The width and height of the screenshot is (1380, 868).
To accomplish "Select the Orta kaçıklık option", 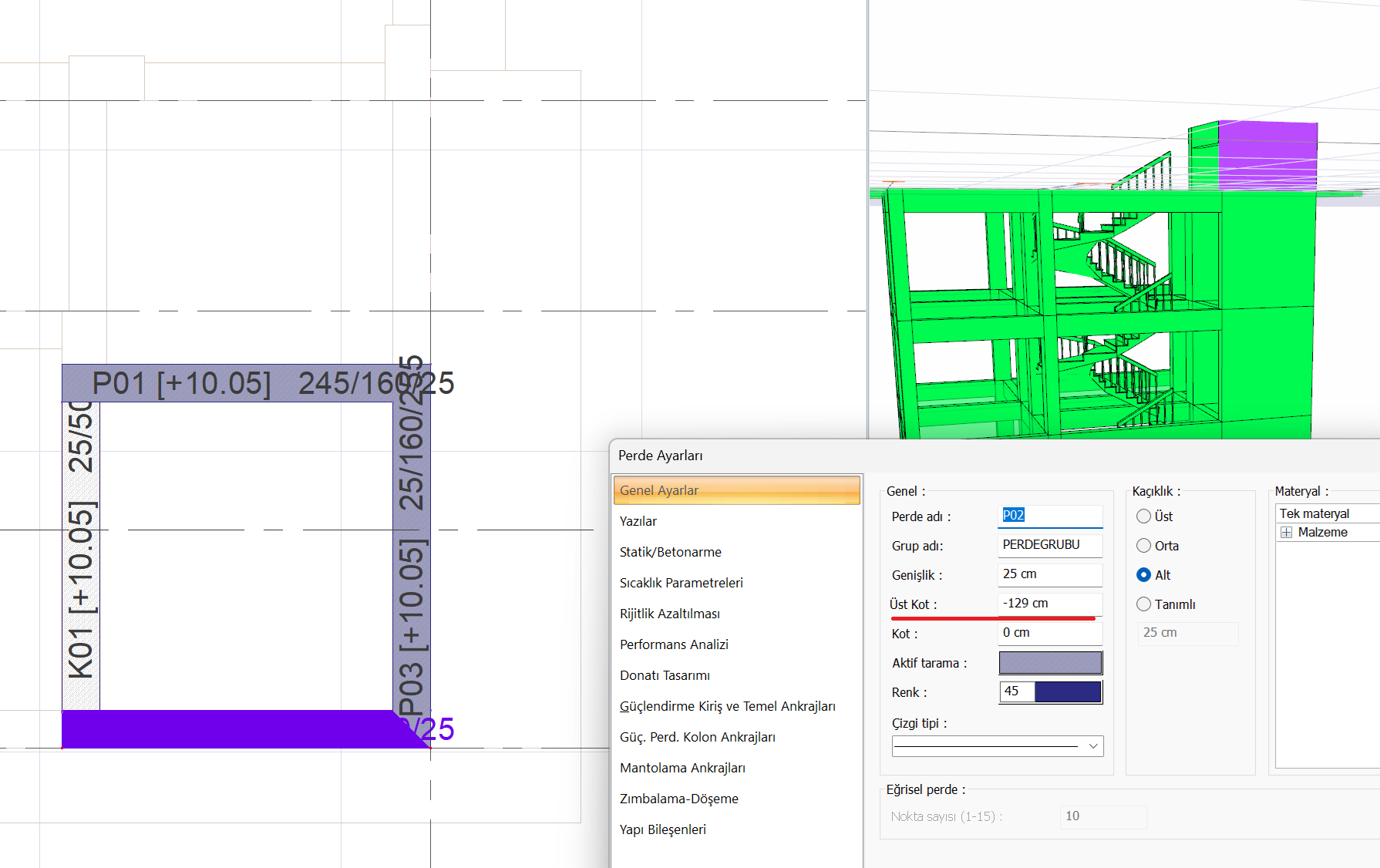I will (x=1144, y=546).
